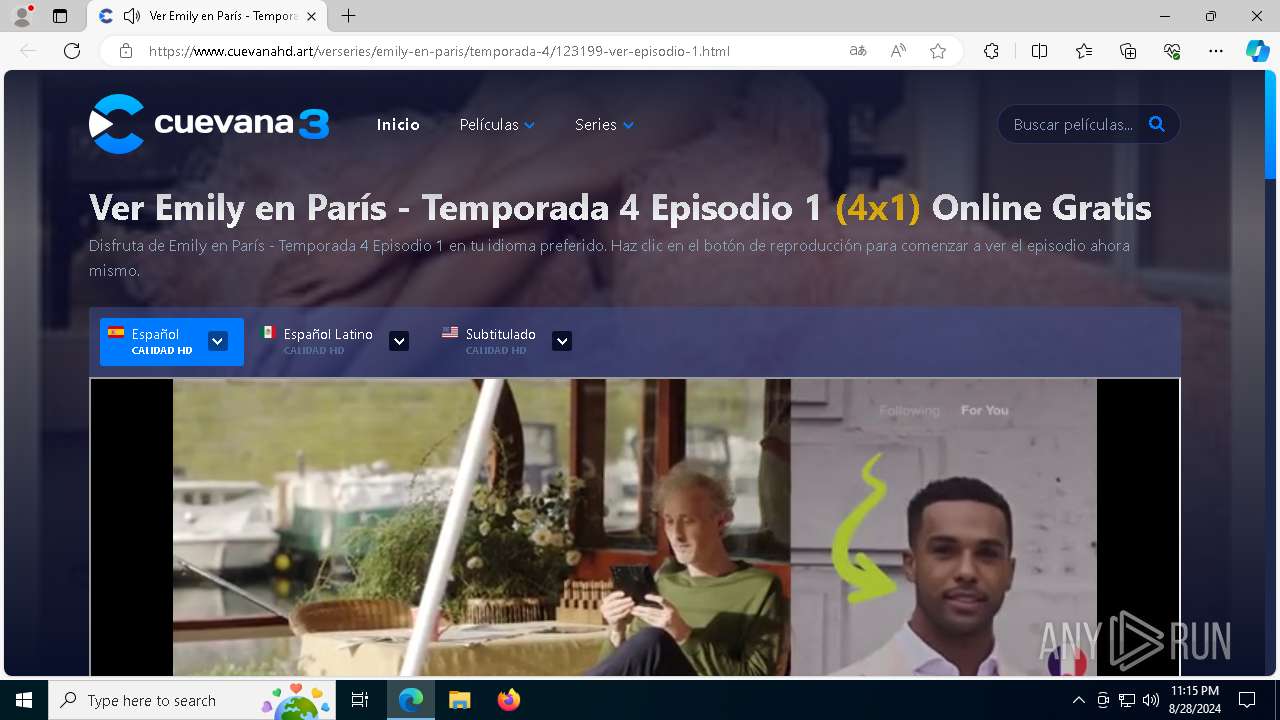The width and height of the screenshot is (1280, 720).
Task: Open the translate page icon
Action: 857,51
